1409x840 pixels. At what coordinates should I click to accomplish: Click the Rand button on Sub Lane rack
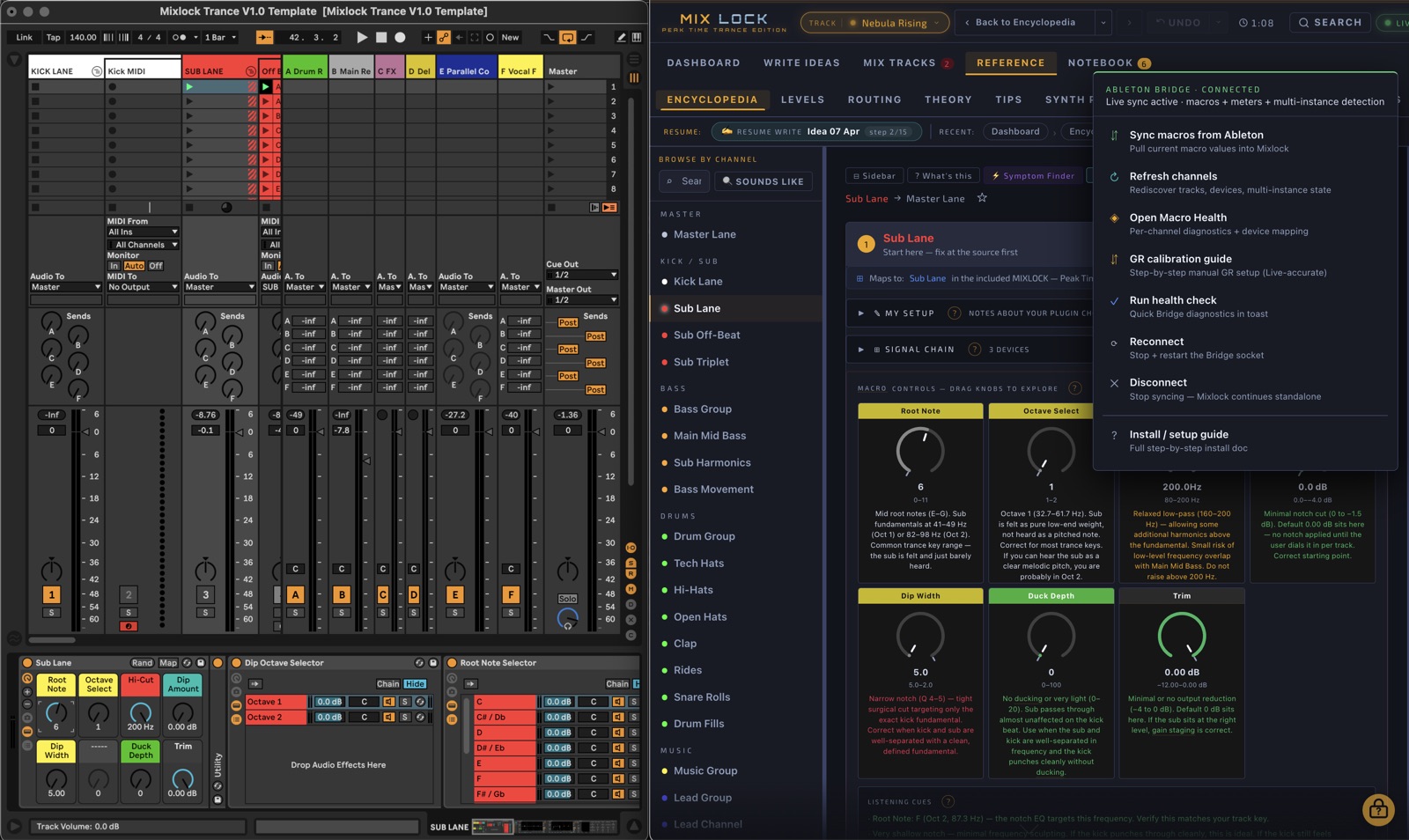142,663
